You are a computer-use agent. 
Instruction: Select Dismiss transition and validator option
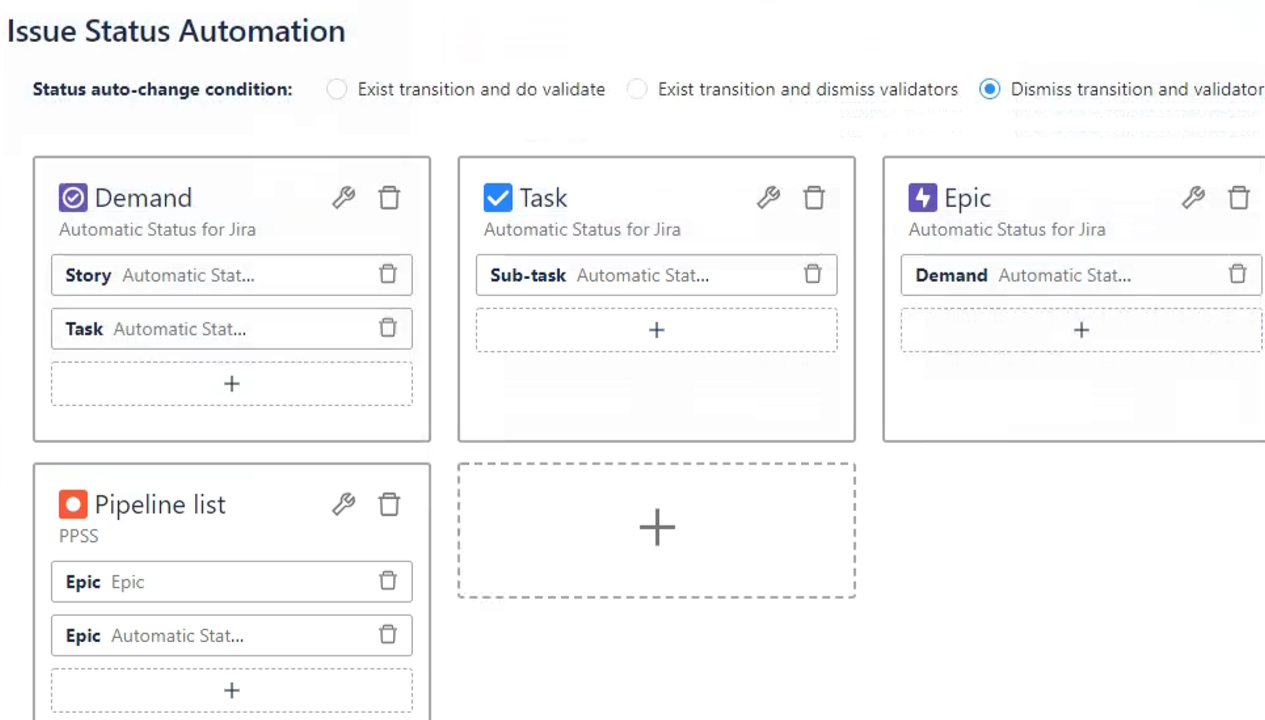coord(990,89)
